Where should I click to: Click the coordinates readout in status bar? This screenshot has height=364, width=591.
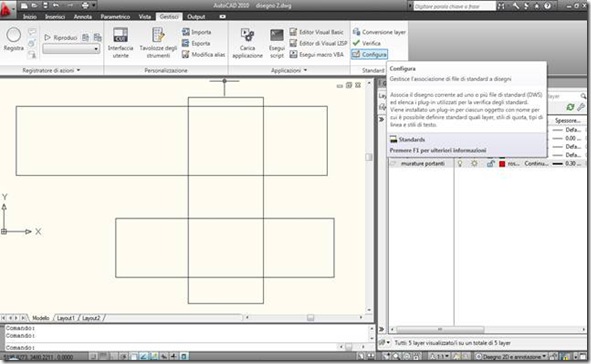38,356
